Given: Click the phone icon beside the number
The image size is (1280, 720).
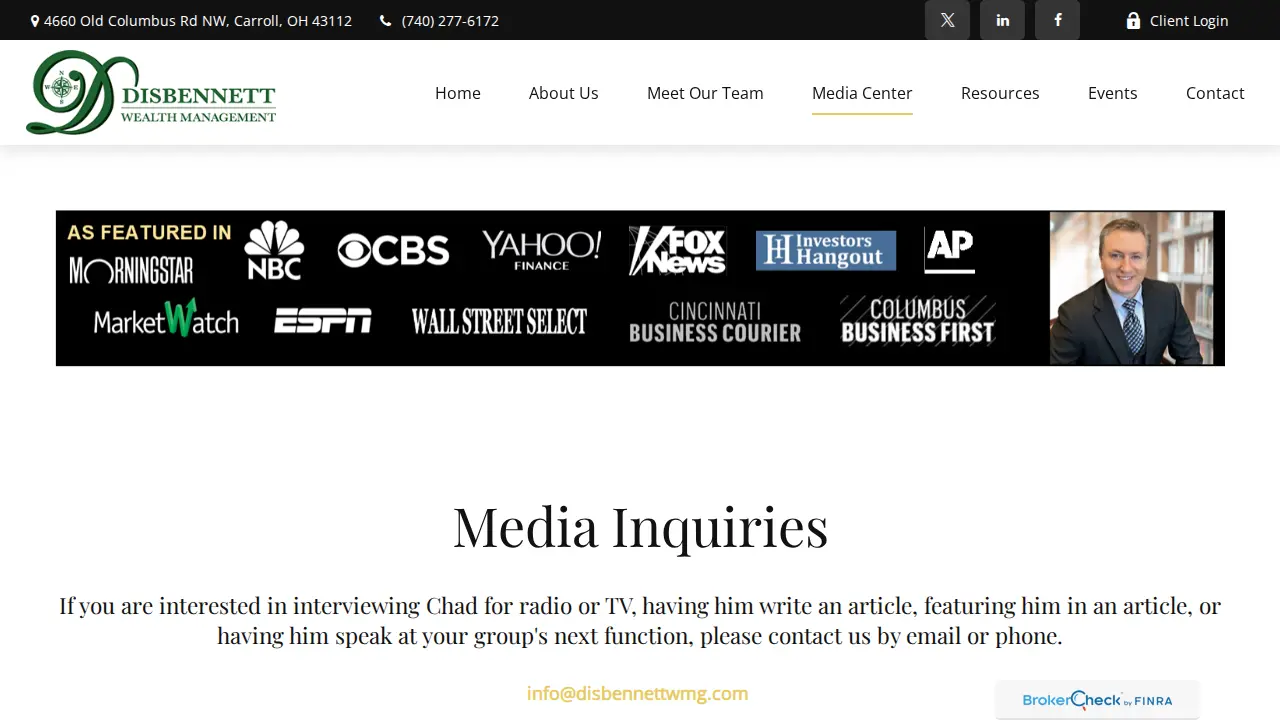Looking at the screenshot, I should coord(385,21).
